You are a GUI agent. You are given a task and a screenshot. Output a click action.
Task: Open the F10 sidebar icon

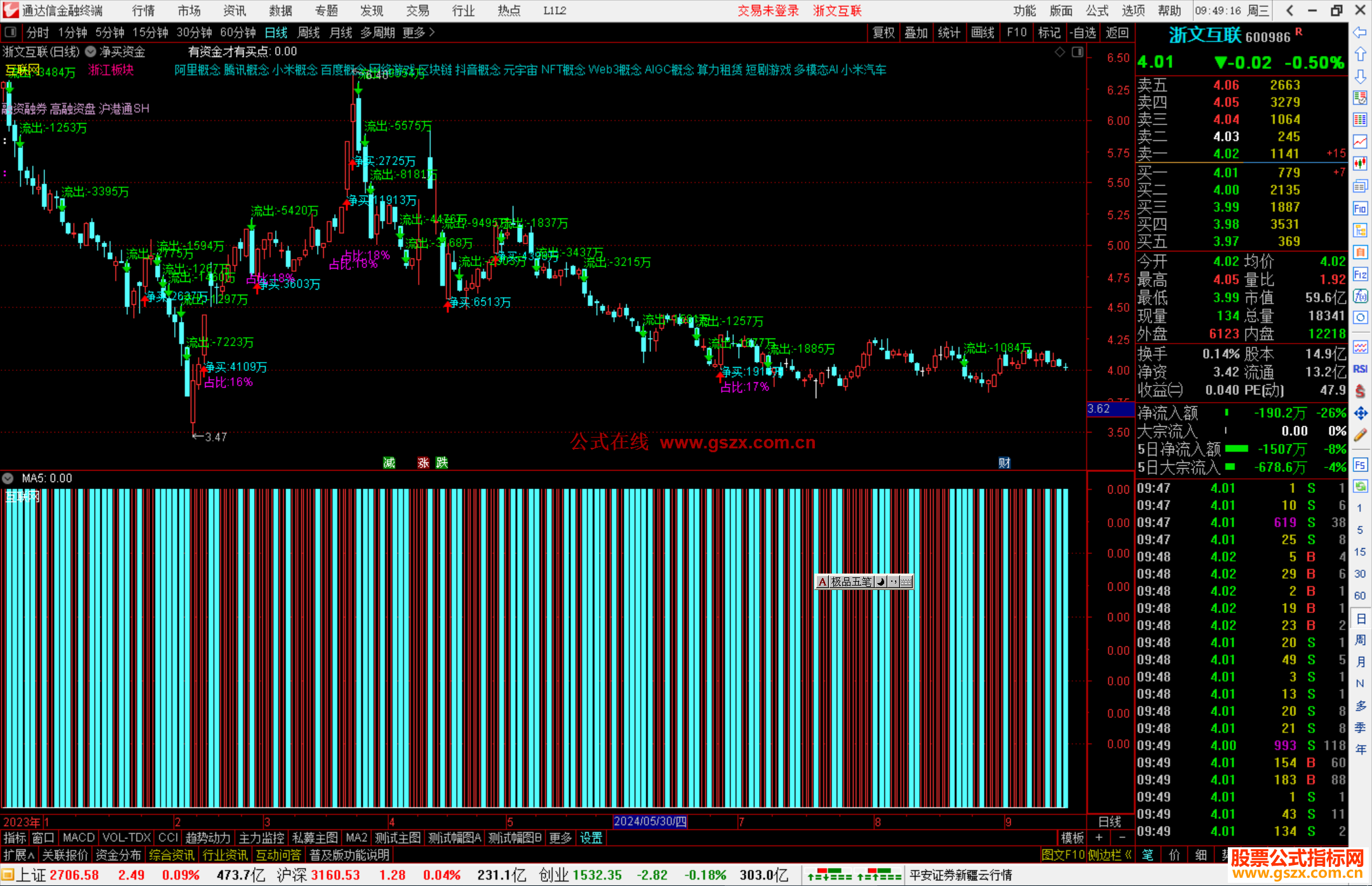tap(1360, 208)
